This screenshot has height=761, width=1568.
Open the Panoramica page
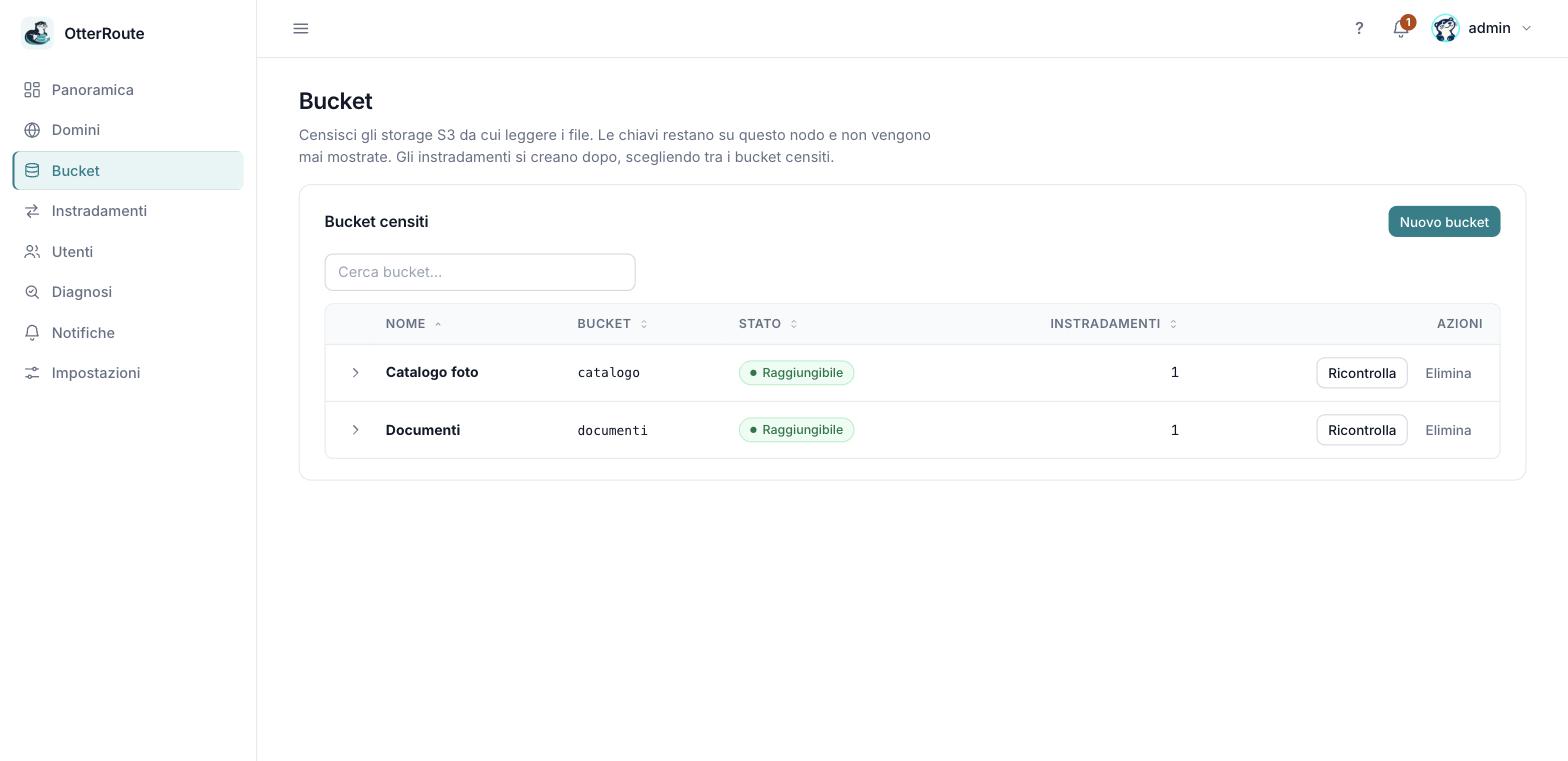[128, 90]
